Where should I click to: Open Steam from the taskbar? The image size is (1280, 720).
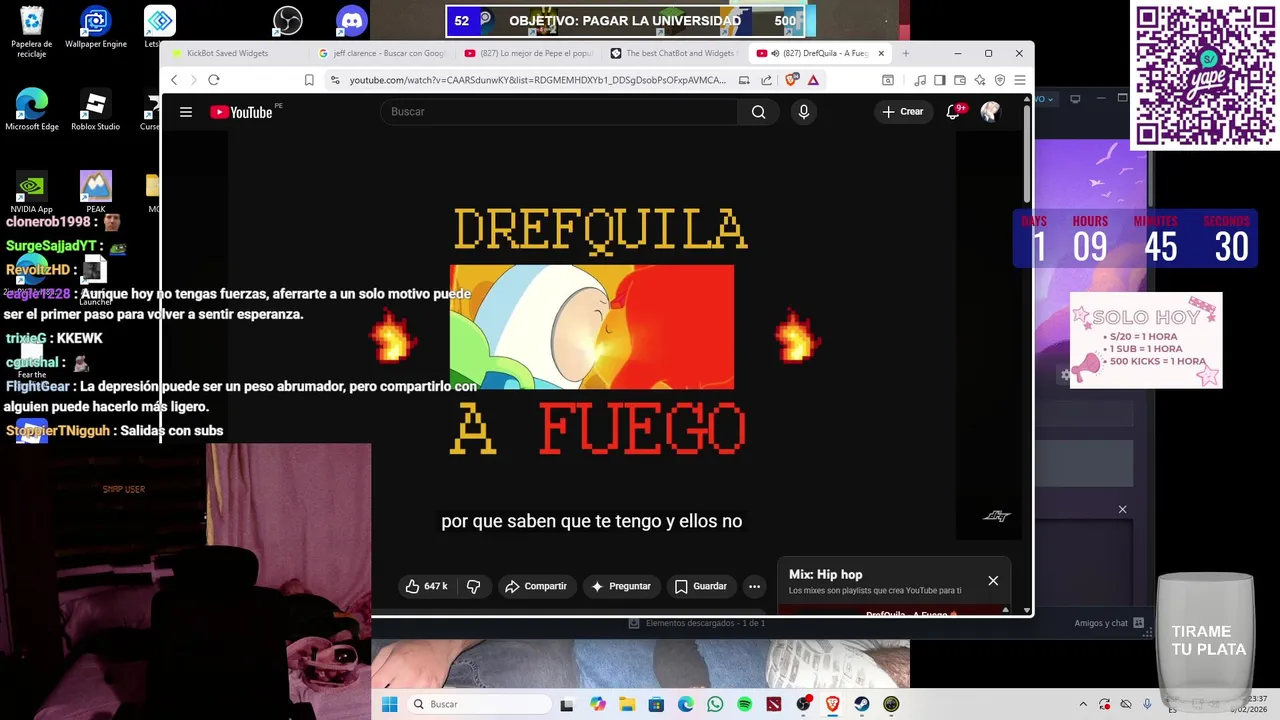[862, 704]
